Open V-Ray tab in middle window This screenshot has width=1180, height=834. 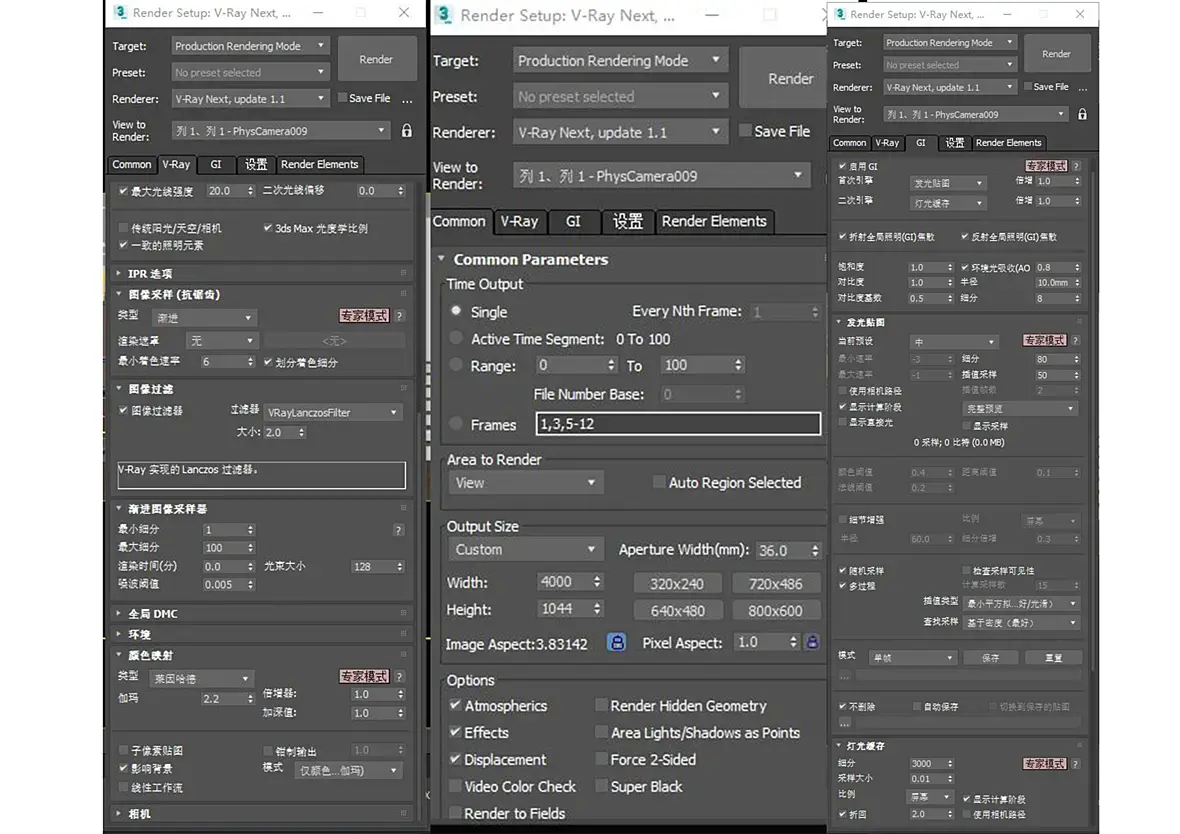tap(519, 221)
